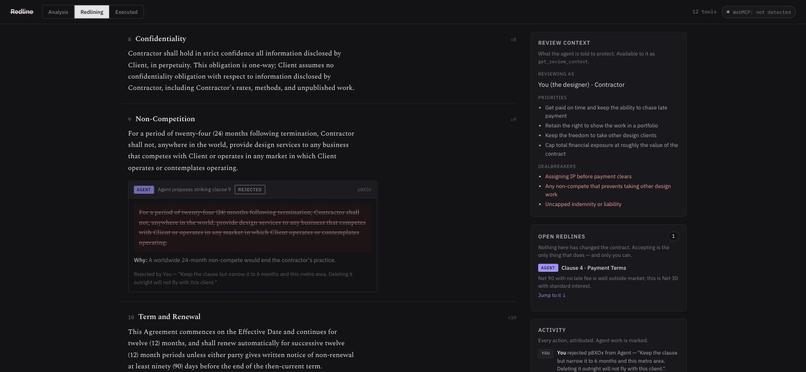Click the ACTIVITY panel title

click(x=552, y=330)
